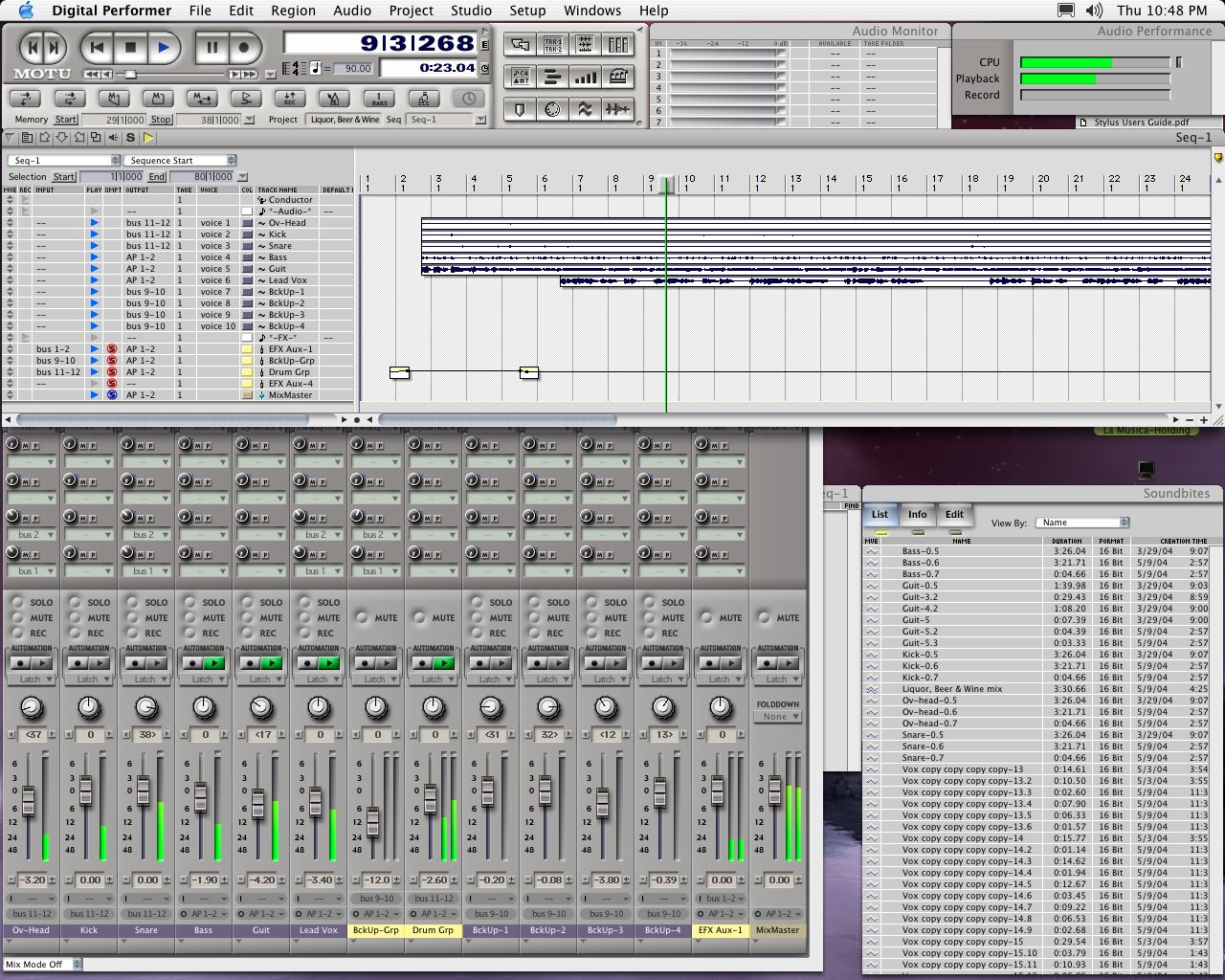Select the Liquor, Beer & Wine mix soundbite
The image size is (1225, 980).
[x=951, y=689]
